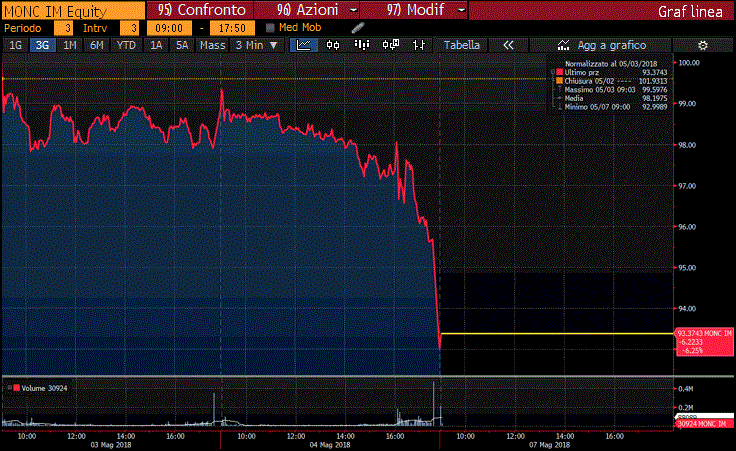Toggle the Med Mob checkbox
Image resolution: width=736 pixels, height=451 pixels.
pos(270,28)
